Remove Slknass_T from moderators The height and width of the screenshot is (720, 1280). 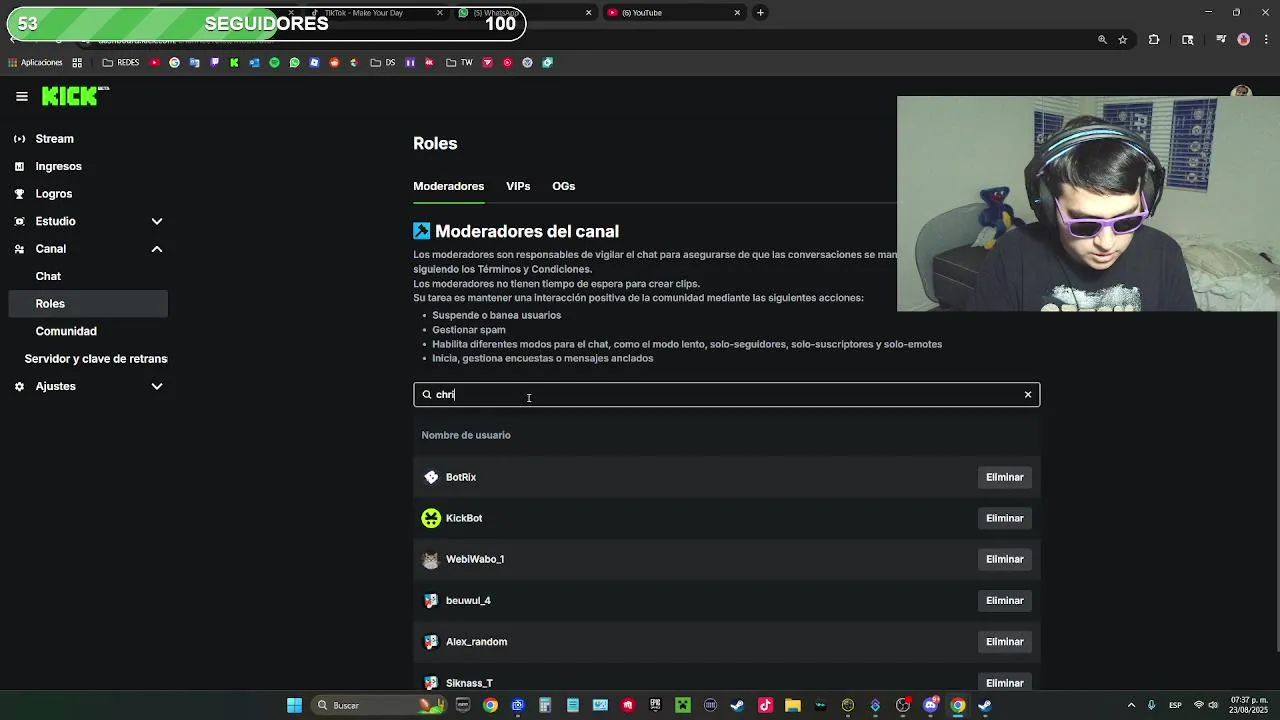(1004, 683)
